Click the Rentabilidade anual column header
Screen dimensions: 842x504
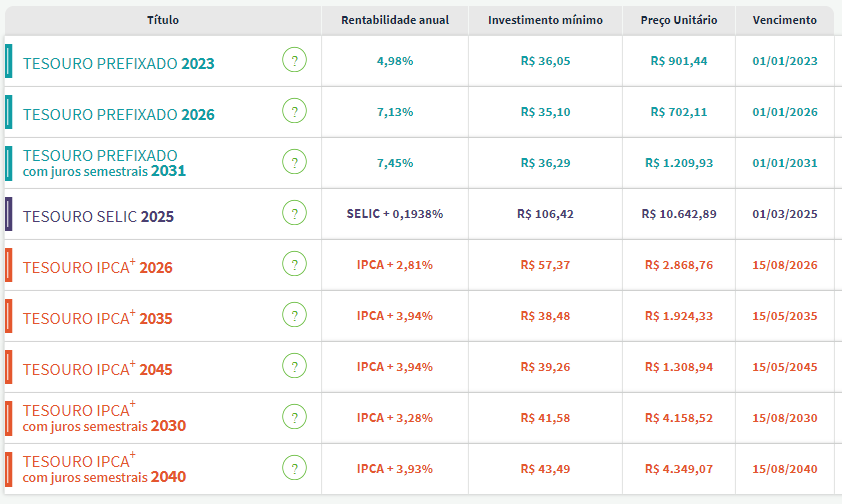point(395,20)
